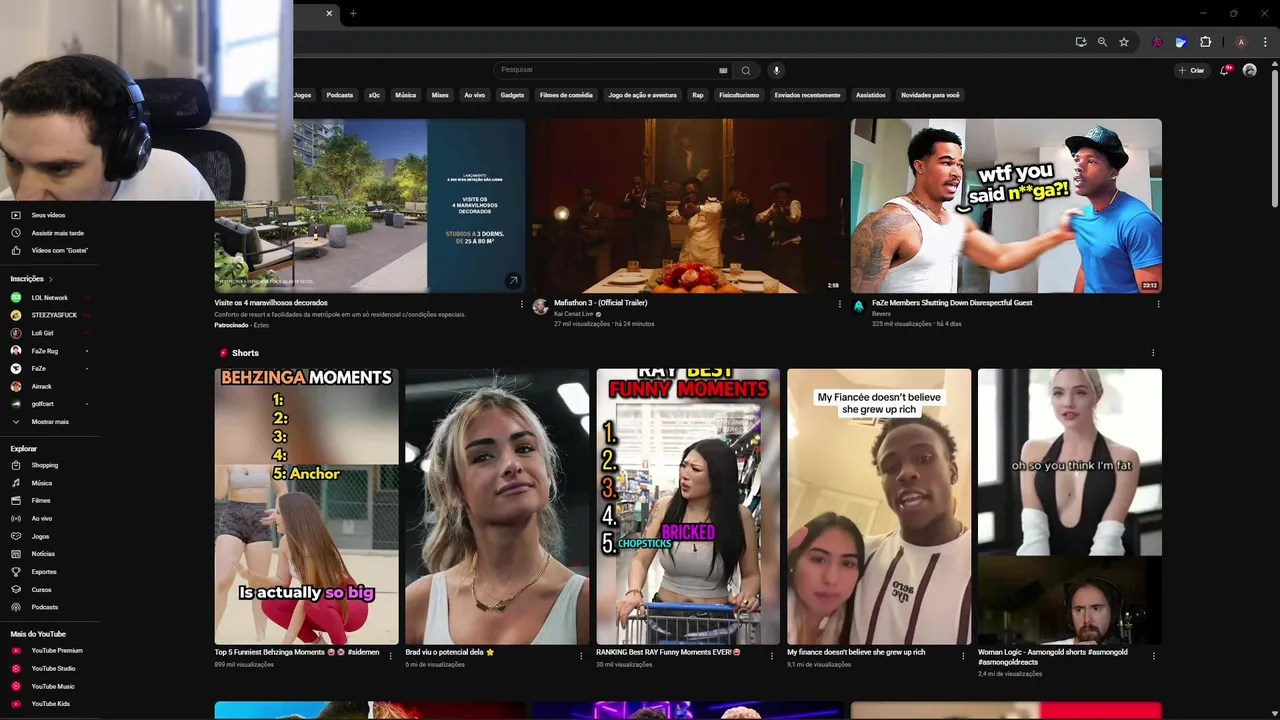The image size is (1280, 720).
Task: Open YouTube Music in sidebar
Action: (53, 686)
